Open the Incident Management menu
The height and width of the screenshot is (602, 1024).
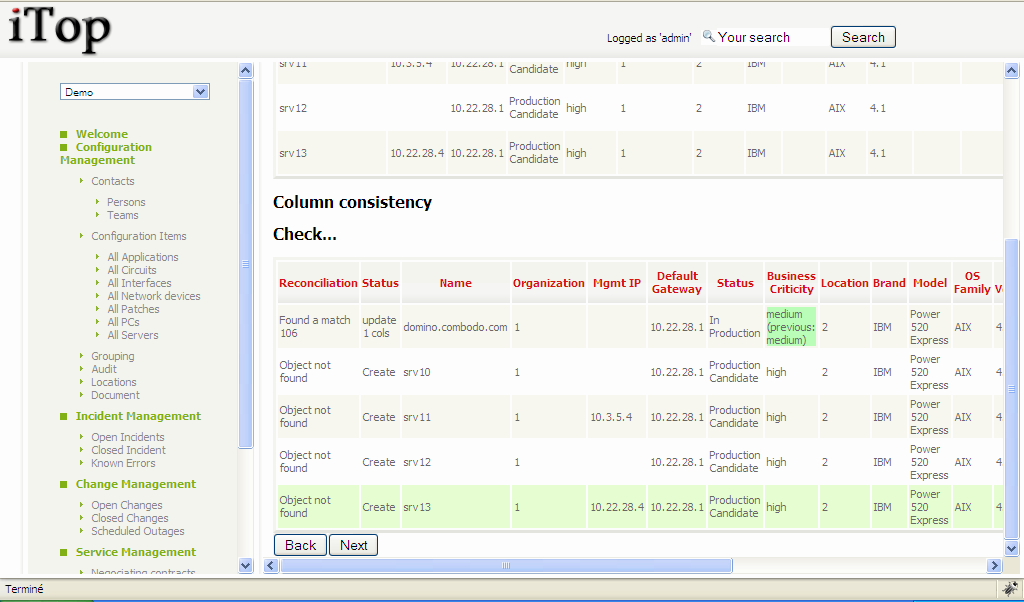click(138, 416)
